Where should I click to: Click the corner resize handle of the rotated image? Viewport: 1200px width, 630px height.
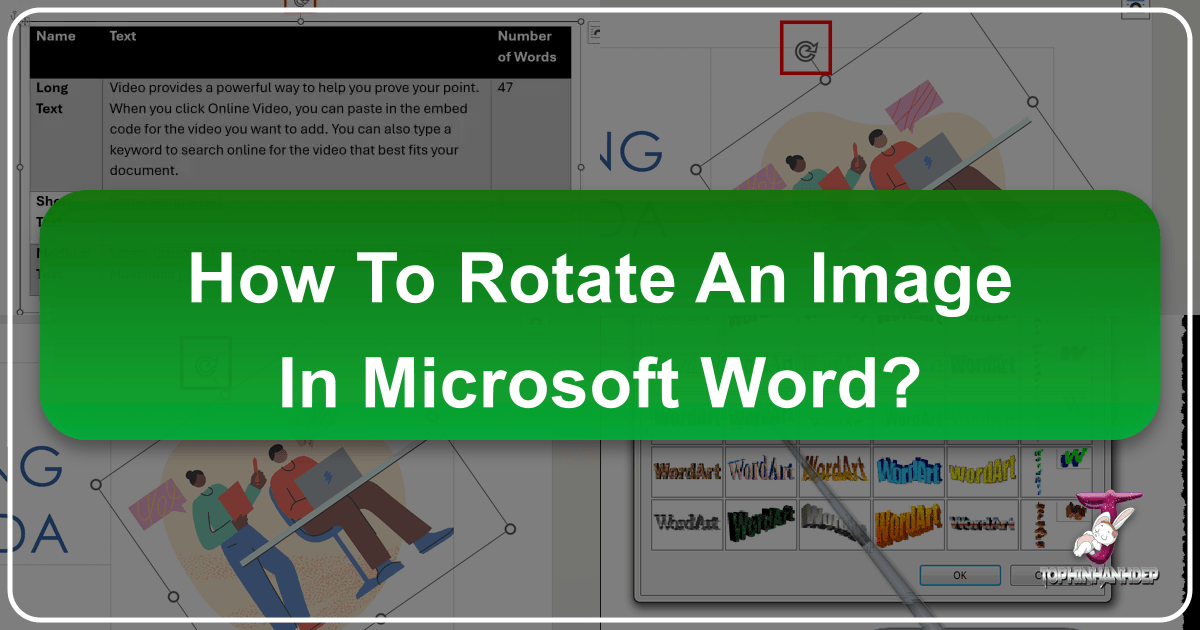tap(1032, 100)
